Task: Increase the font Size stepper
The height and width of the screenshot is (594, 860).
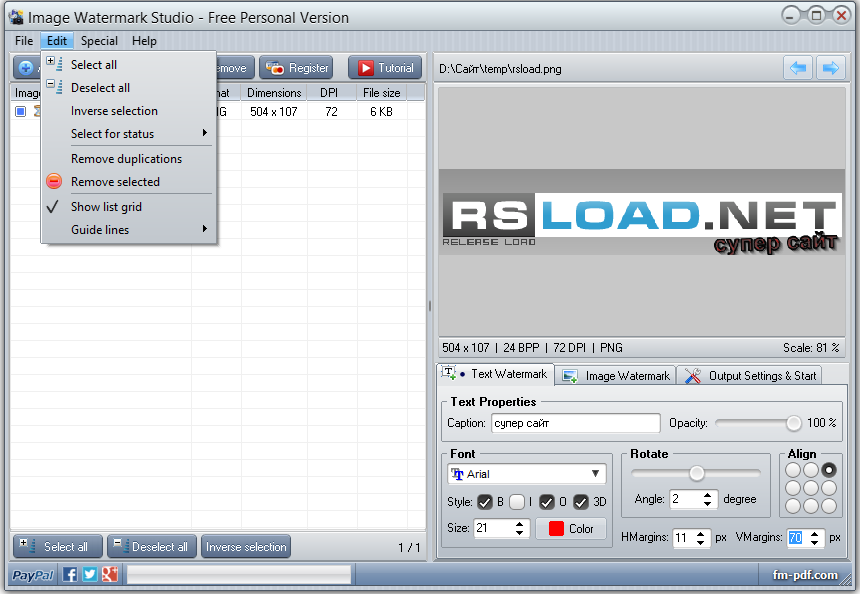Action: coord(519,524)
